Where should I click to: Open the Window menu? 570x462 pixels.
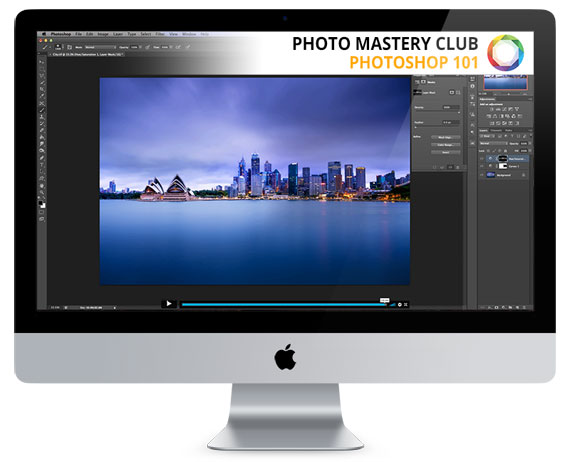(189, 34)
